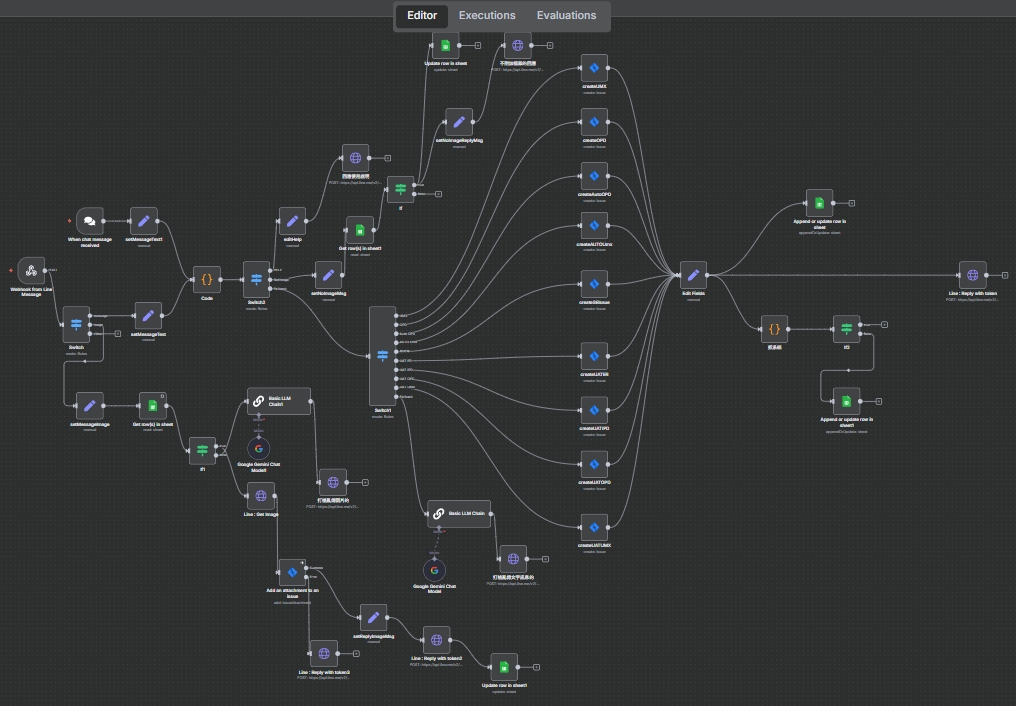
Task: Select the 'Get row(s) in sheet' node
Action: 153,405
